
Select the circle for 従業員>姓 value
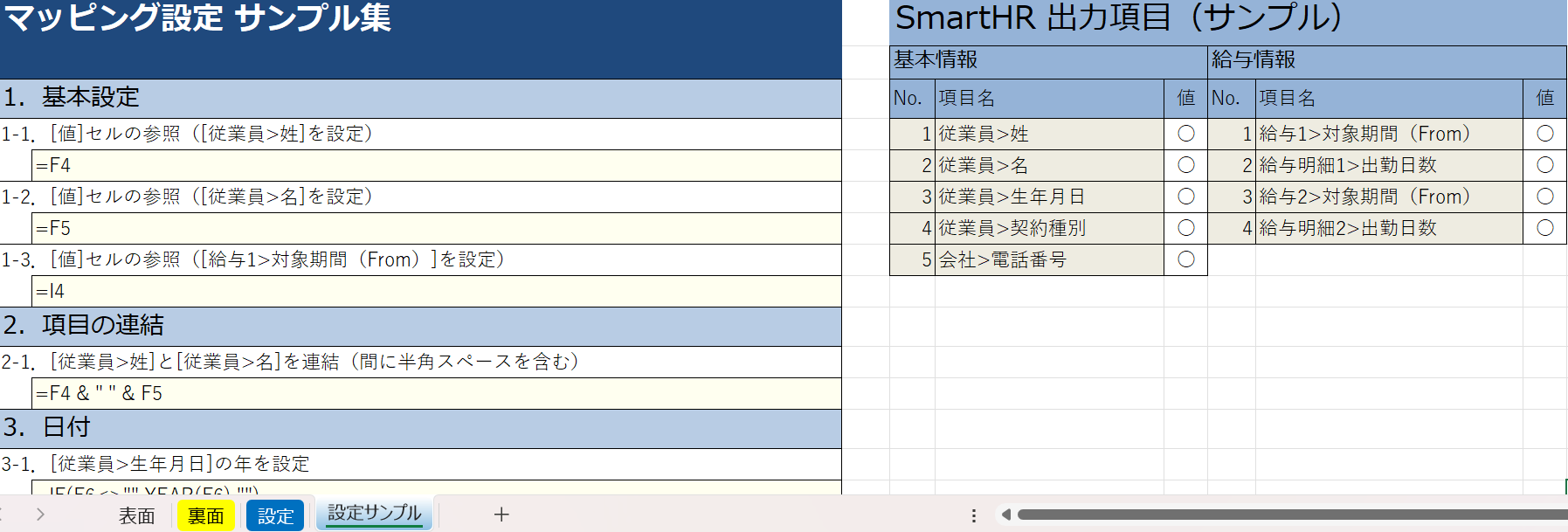[1185, 134]
